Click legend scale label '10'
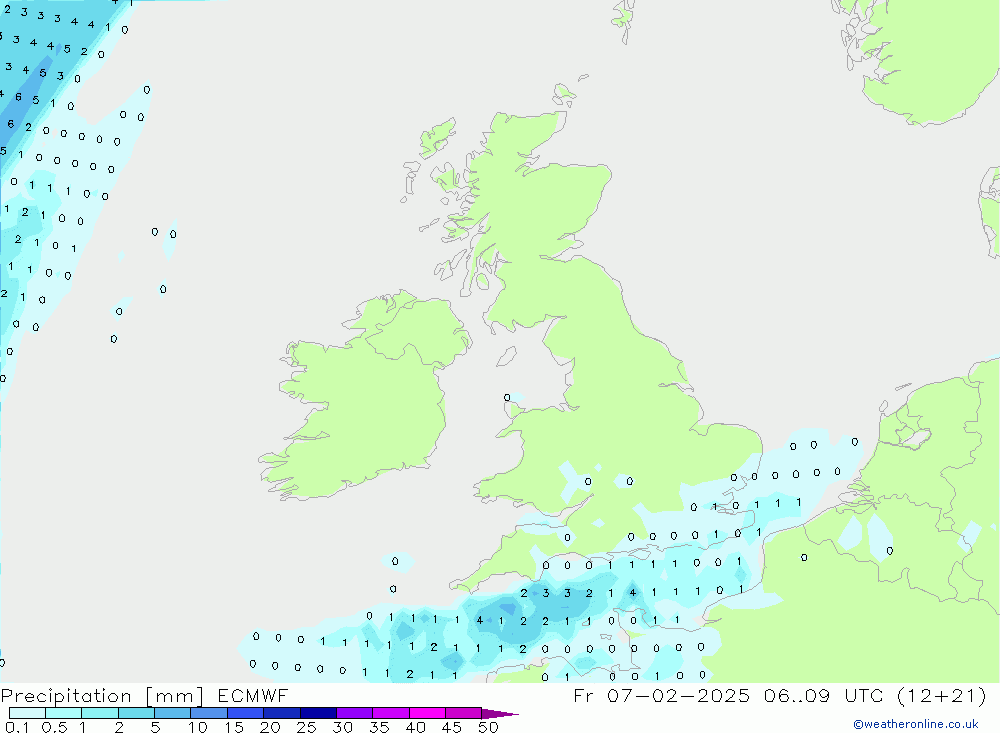 click(x=198, y=727)
